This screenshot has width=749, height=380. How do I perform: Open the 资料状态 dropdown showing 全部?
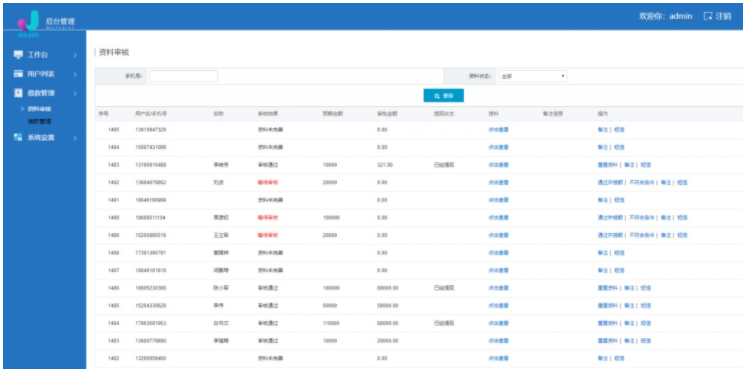point(533,76)
